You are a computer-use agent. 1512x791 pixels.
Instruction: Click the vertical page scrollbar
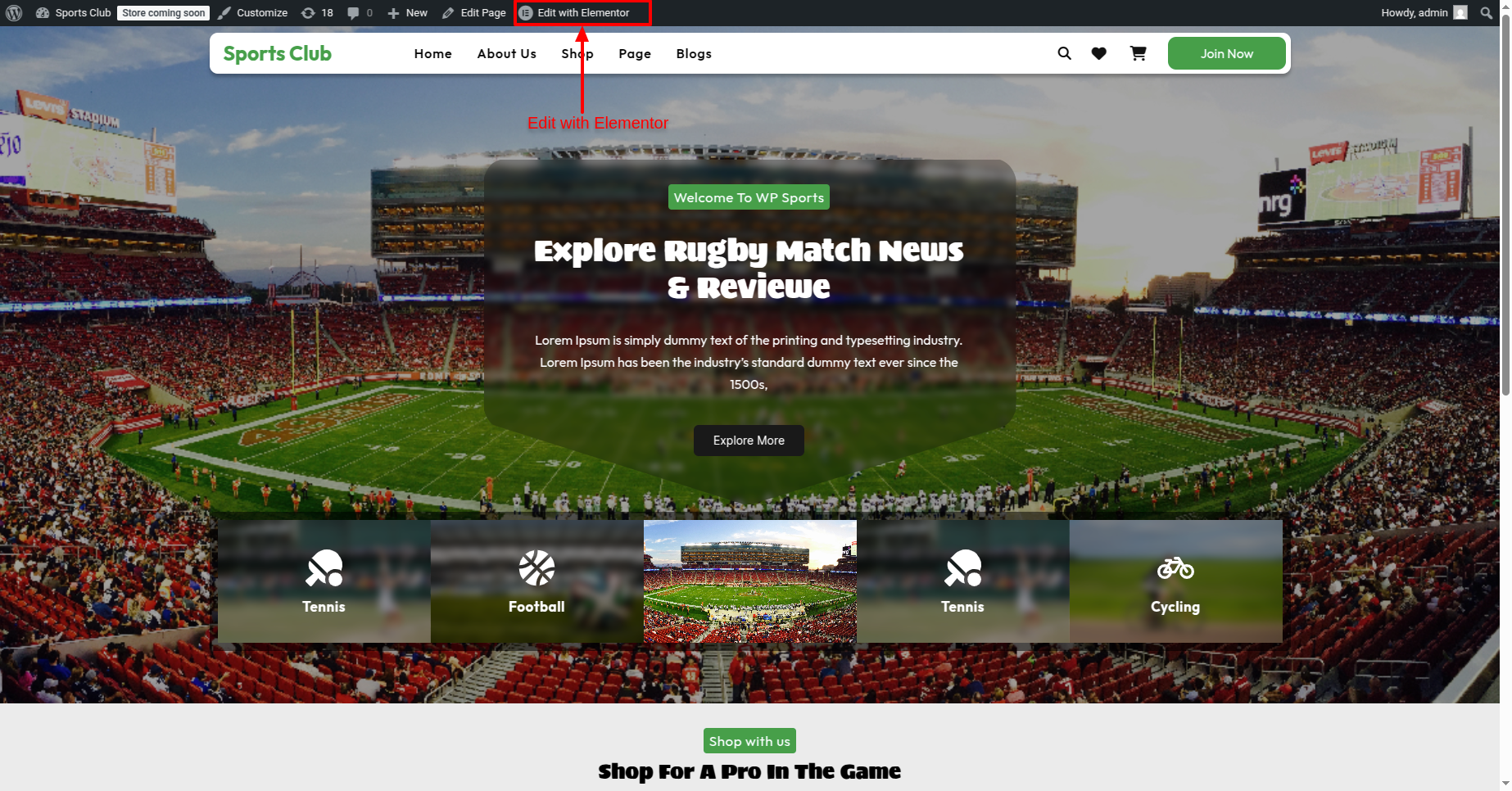point(1505,205)
